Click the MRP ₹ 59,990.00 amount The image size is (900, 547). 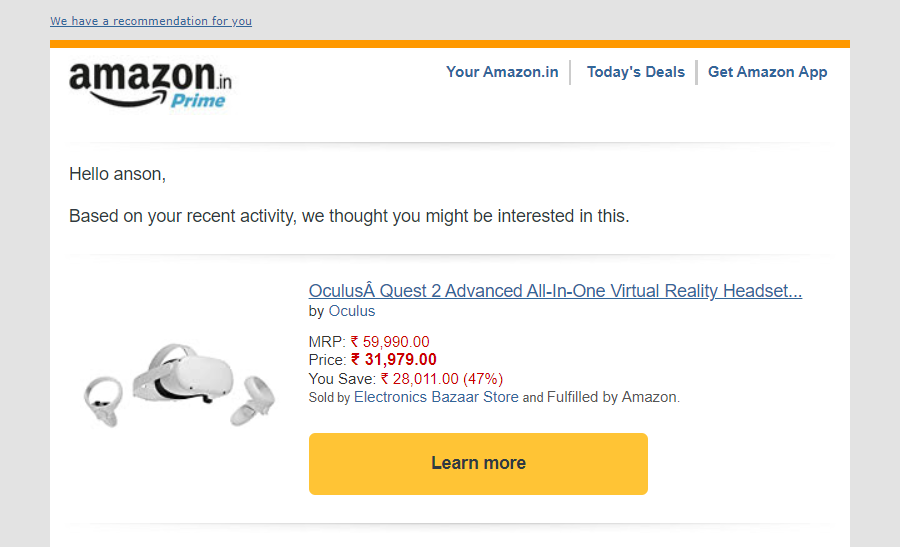390,342
